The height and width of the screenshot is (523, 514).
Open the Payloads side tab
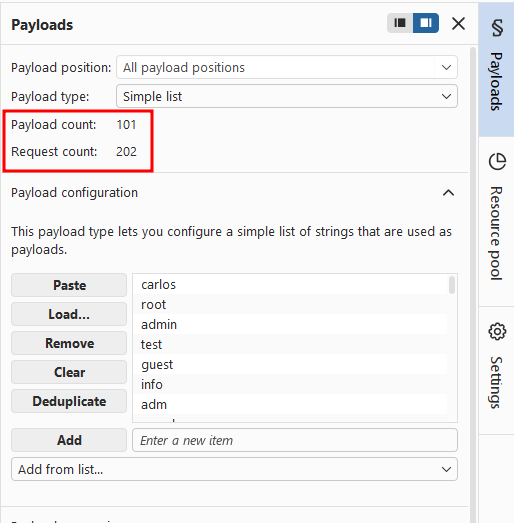pyautogui.click(x=496, y=69)
